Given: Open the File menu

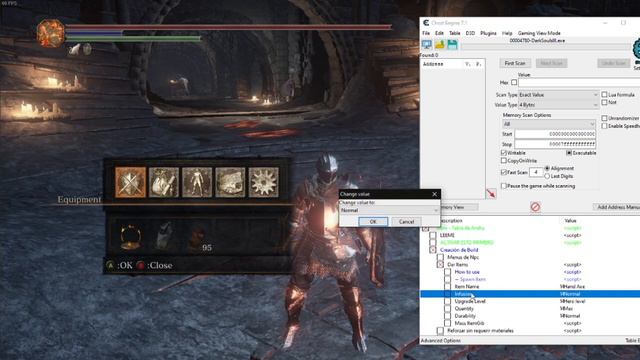Looking at the screenshot, I should tap(426, 33).
